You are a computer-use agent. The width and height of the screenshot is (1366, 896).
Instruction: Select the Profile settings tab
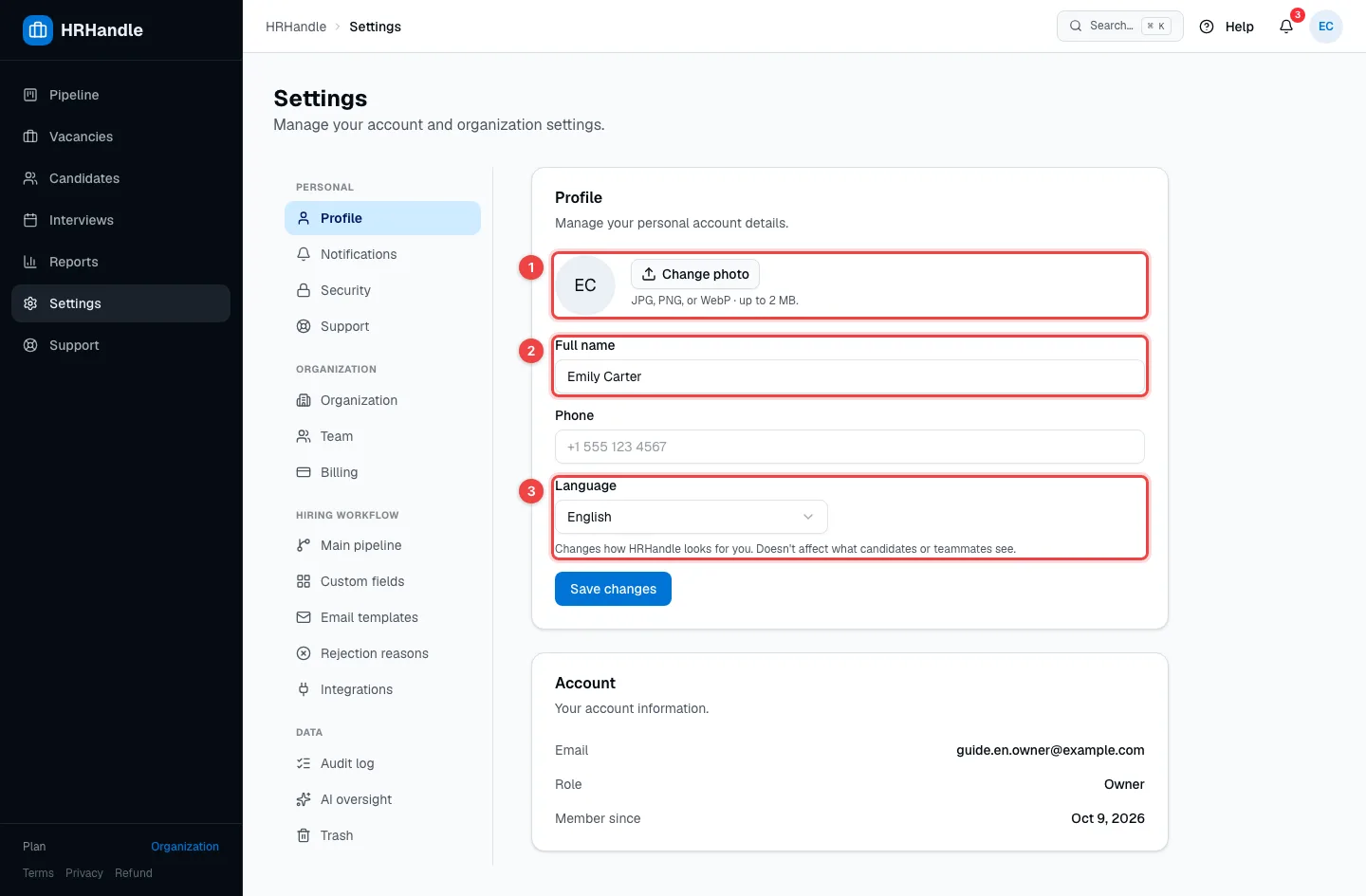[382, 218]
